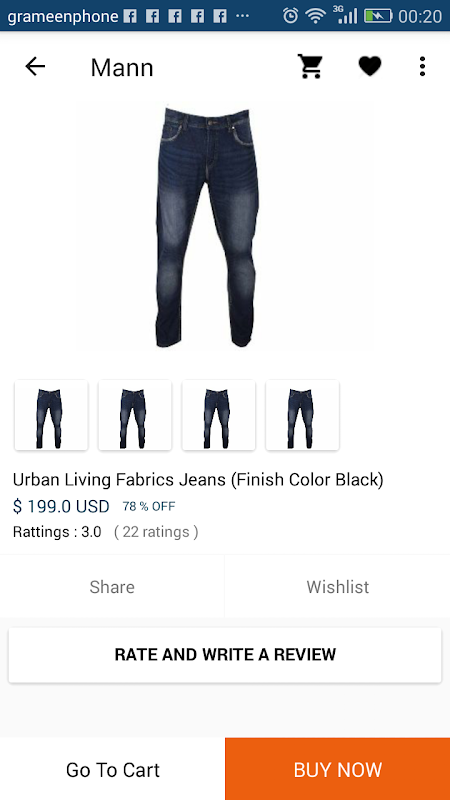The image size is (450, 800).
Task: Tap the Wi-Fi status bar icon
Action: pyautogui.click(x=316, y=16)
